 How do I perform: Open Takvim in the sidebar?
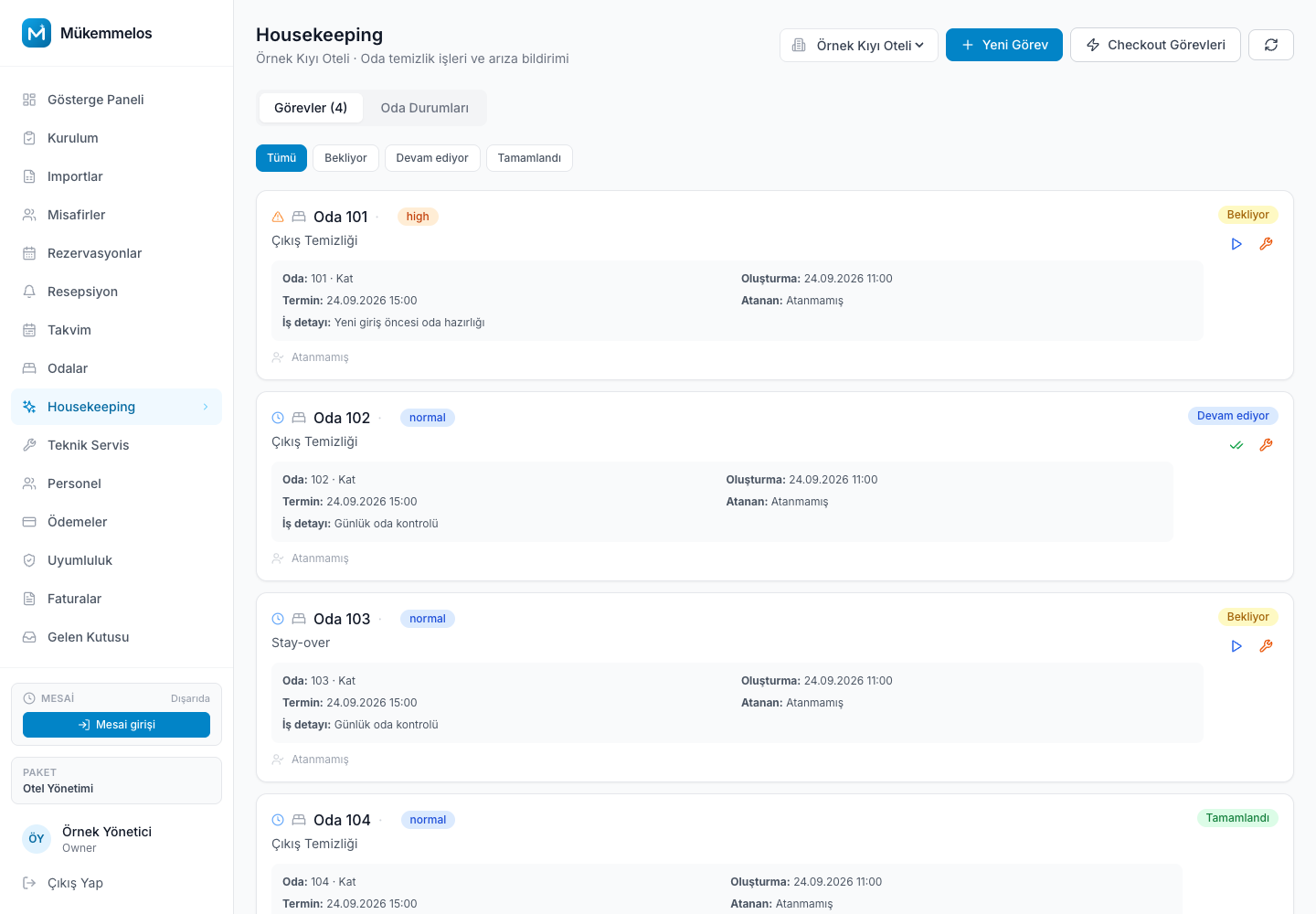(117, 330)
